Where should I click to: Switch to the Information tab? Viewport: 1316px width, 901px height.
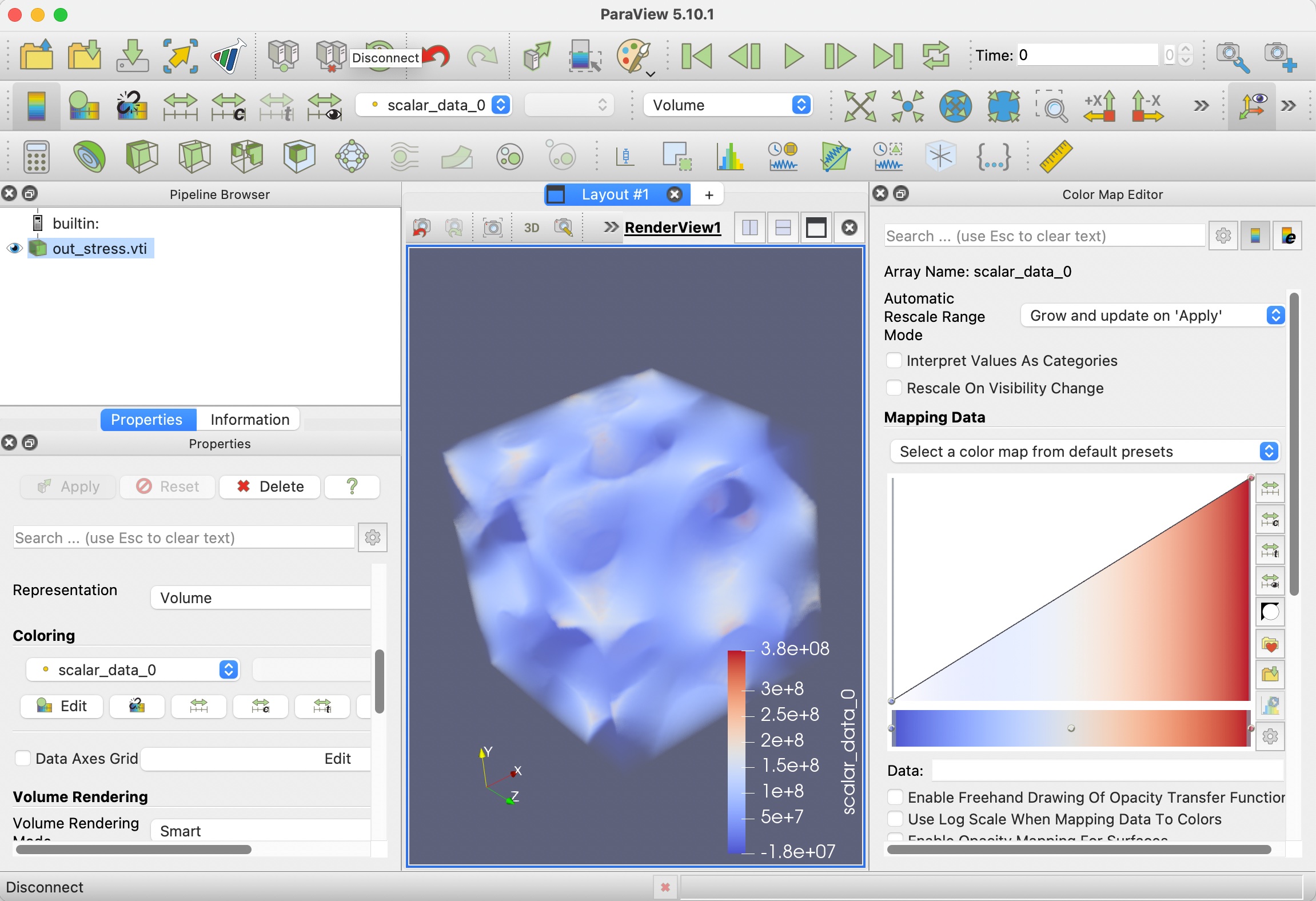point(249,420)
